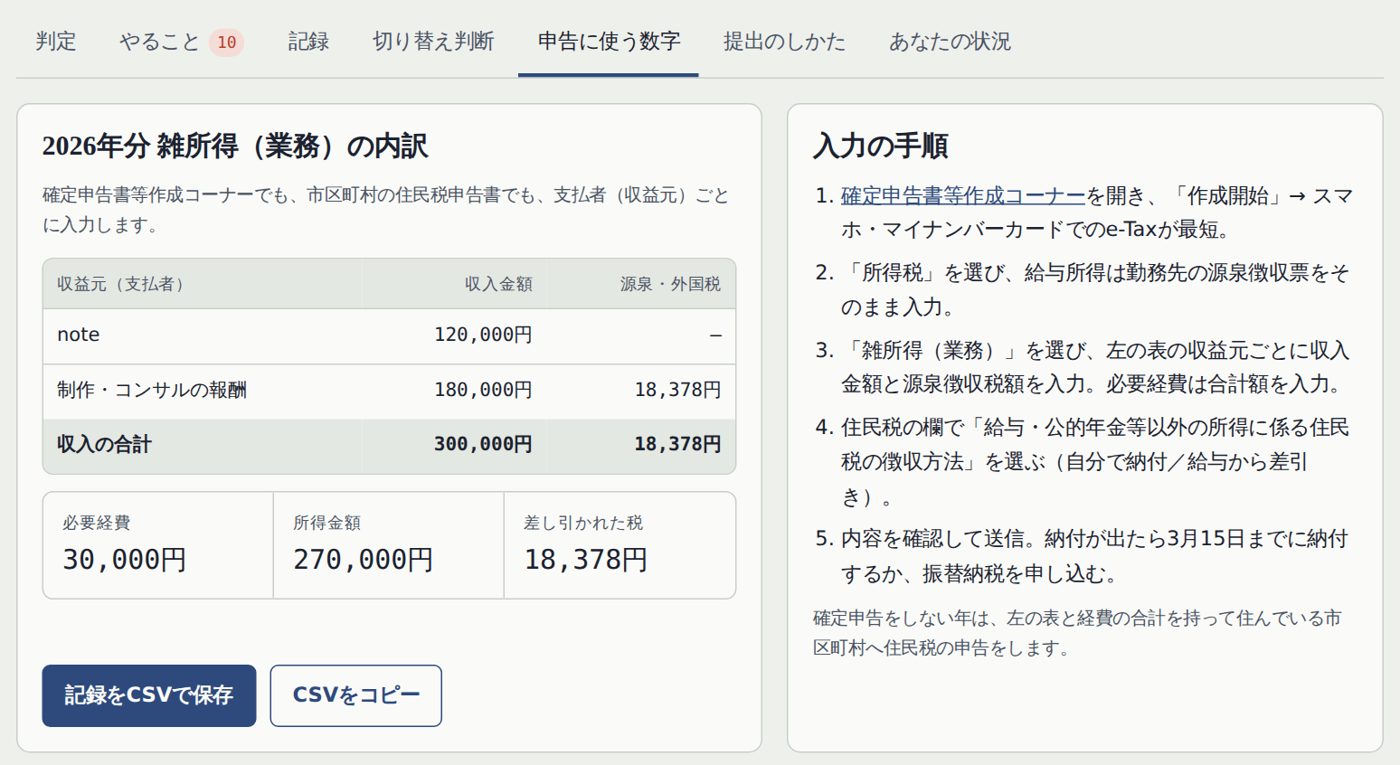Viewport: 1400px width, 765px height.
Task: Click the heading 2026年分 雑所得（業務）の内訳
Action: coord(235,147)
